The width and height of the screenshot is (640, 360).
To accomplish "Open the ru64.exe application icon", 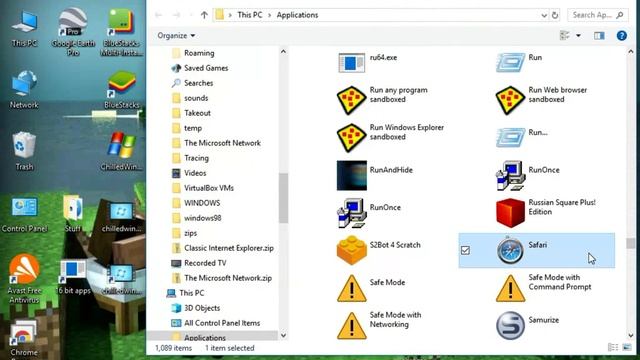I will (351, 63).
